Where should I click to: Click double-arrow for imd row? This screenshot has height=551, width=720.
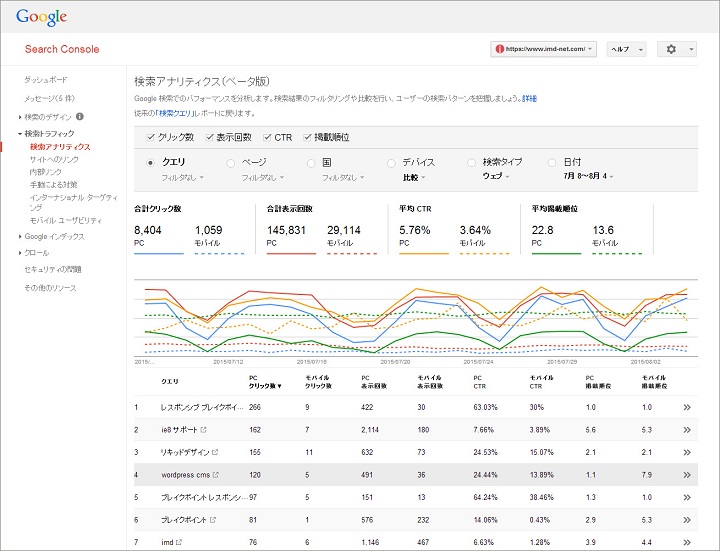[x=687, y=542]
